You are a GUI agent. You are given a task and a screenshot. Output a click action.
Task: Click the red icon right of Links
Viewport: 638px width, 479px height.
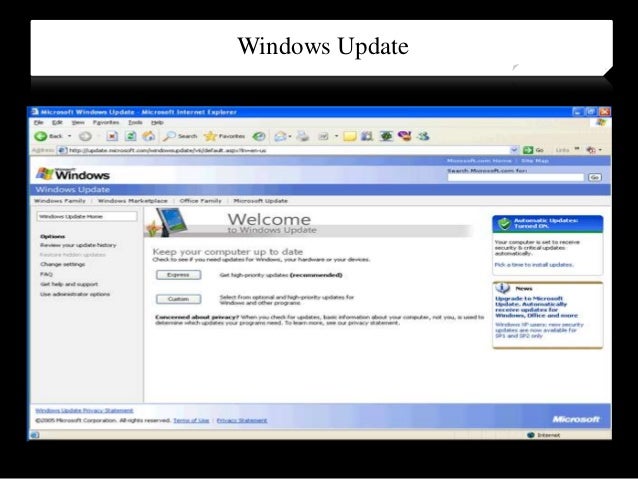(x=591, y=150)
